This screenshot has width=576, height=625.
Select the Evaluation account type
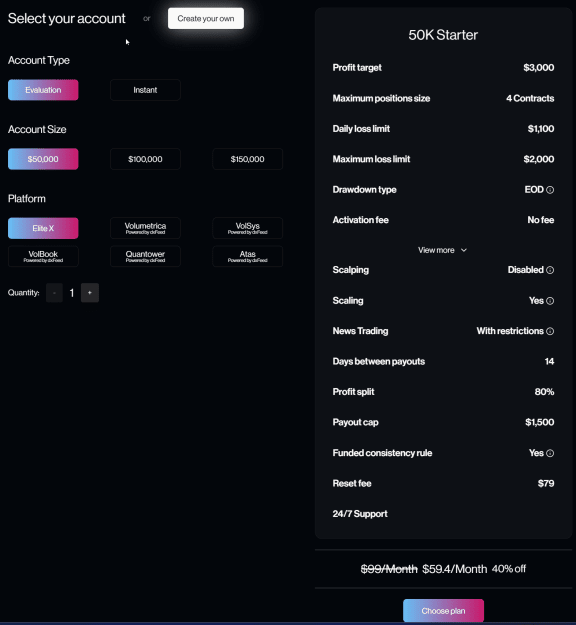(43, 90)
